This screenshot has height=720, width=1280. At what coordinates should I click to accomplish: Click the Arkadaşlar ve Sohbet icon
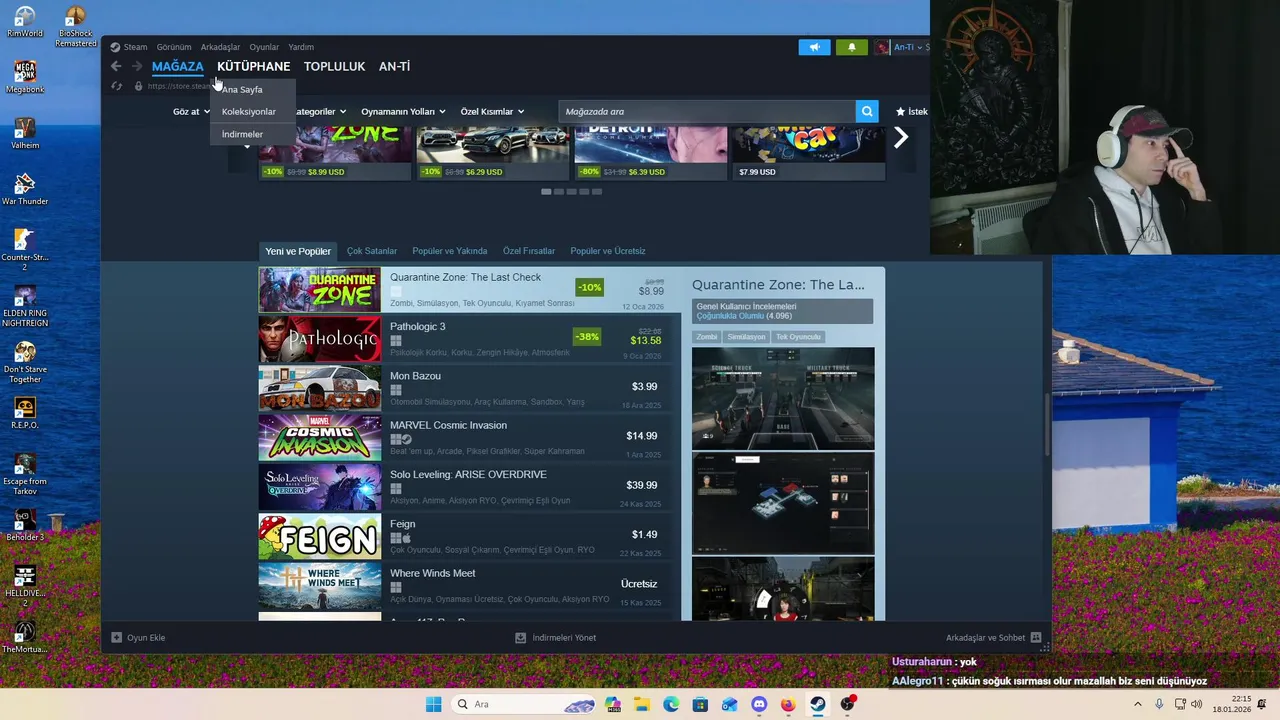tap(1036, 637)
